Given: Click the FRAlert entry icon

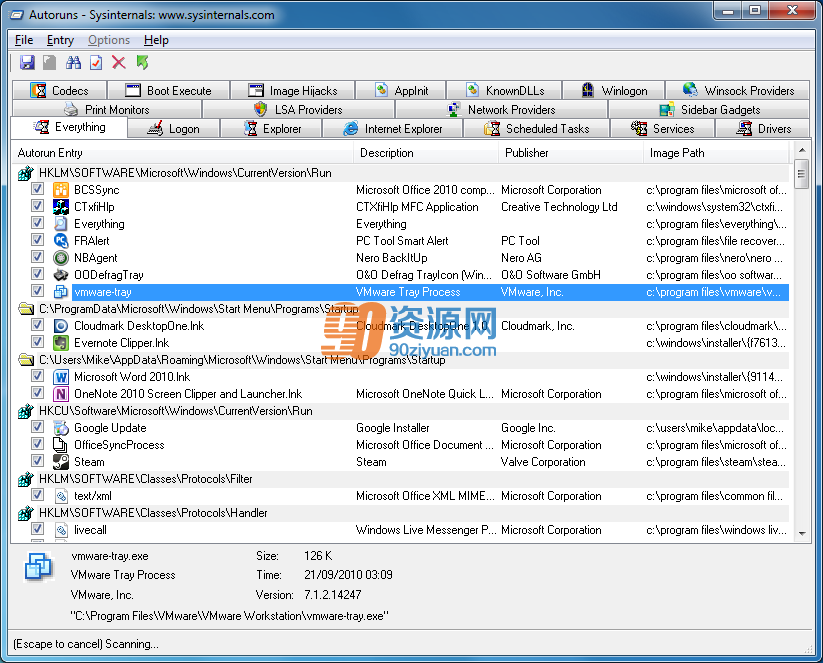Looking at the screenshot, I should click(x=61, y=241).
